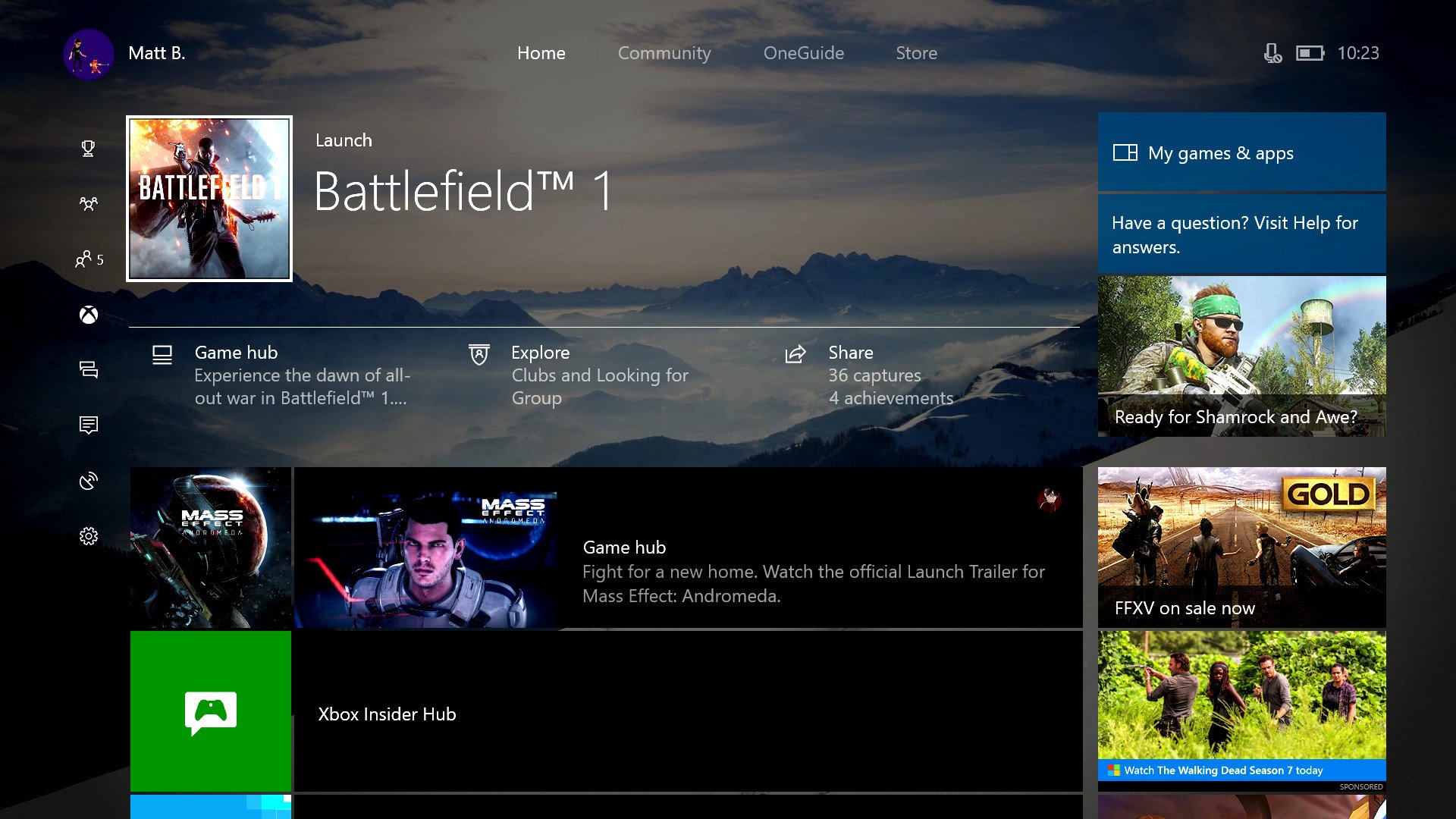Navigate to OneGuide section
The height and width of the screenshot is (819, 1456).
point(803,52)
